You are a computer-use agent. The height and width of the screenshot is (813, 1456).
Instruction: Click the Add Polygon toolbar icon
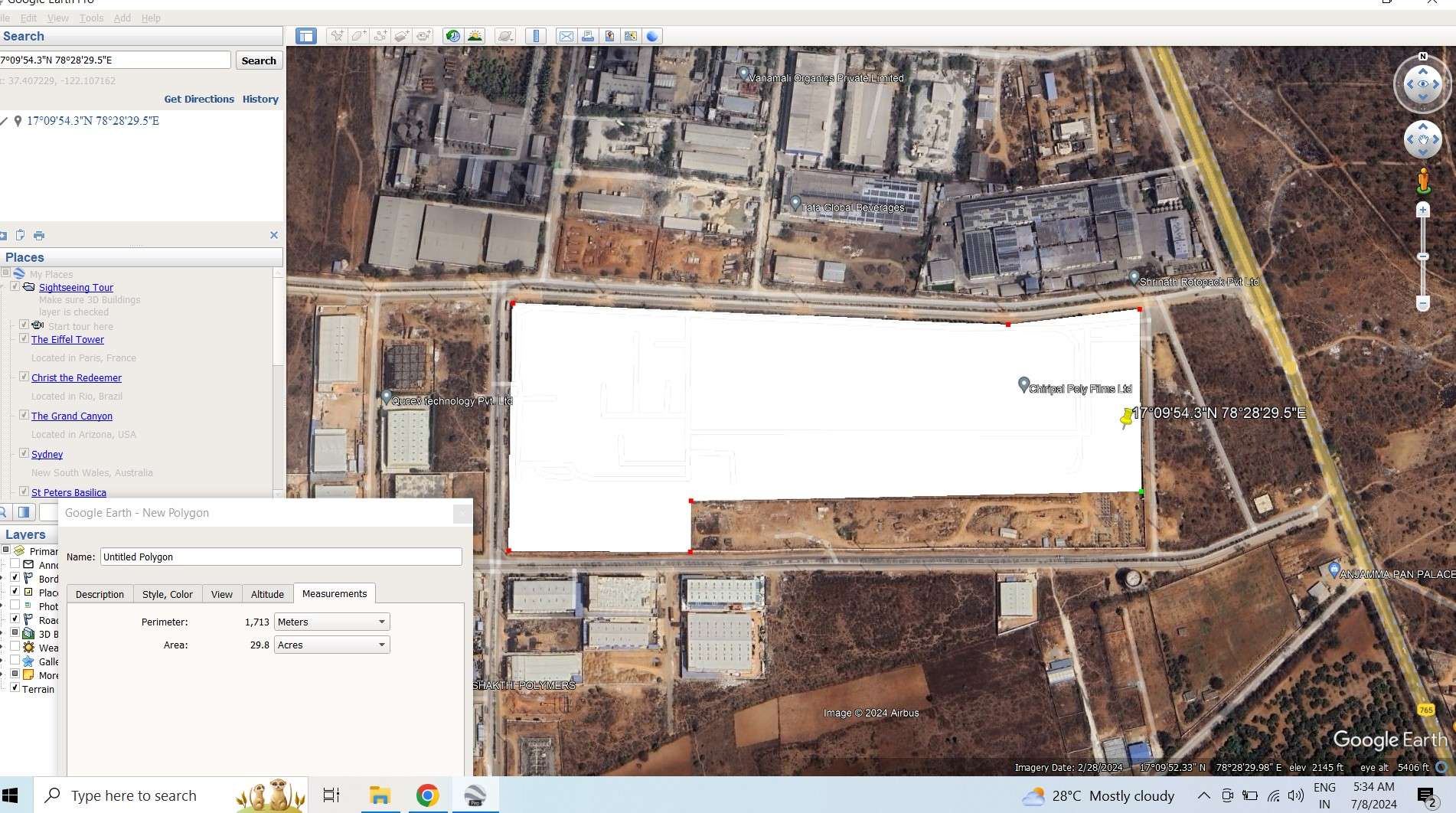pyautogui.click(x=358, y=36)
